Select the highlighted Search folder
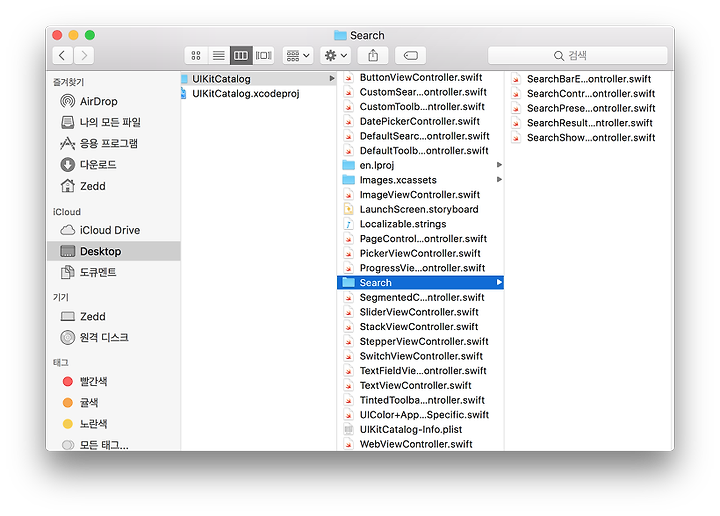 pyautogui.click(x=420, y=283)
